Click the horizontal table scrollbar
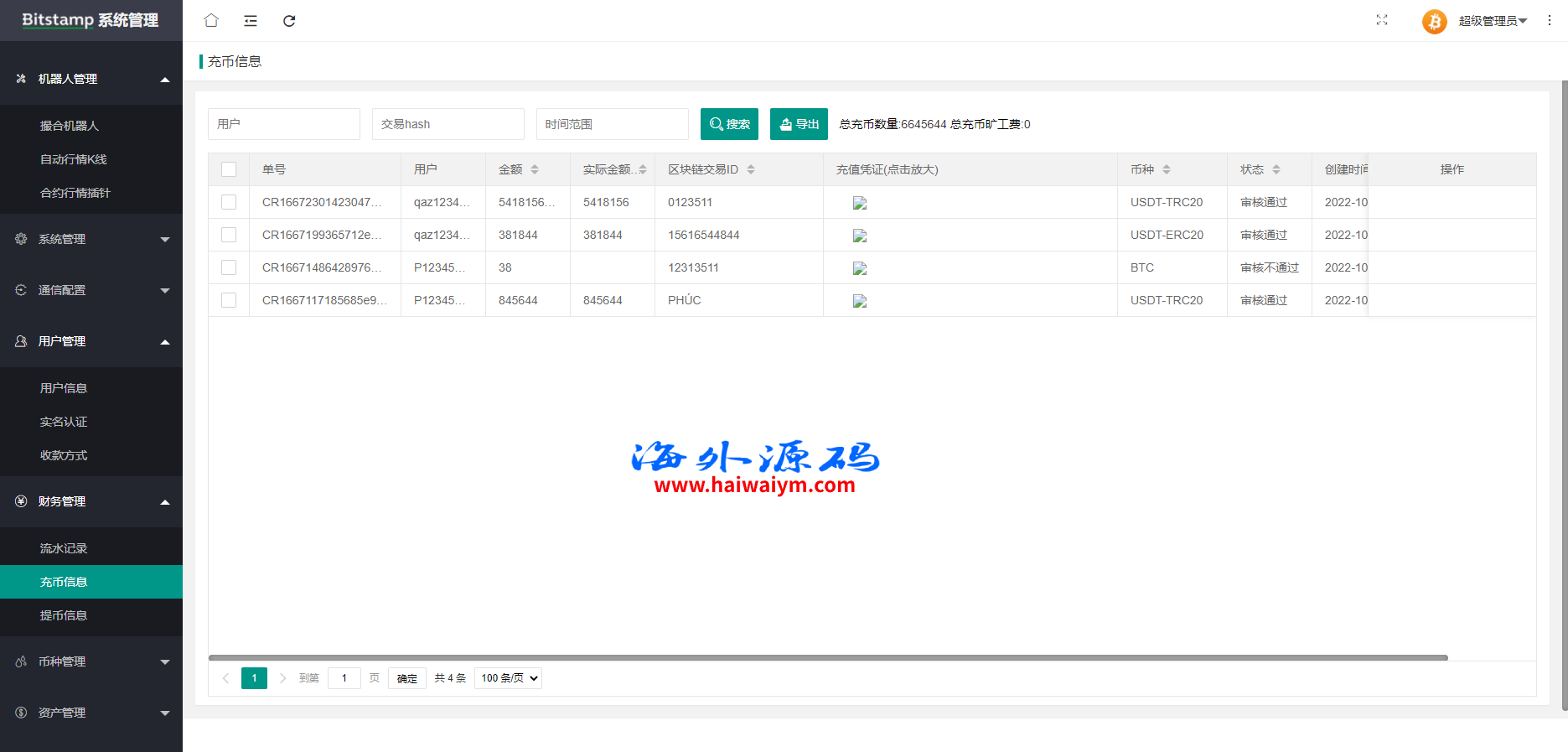 (x=828, y=658)
